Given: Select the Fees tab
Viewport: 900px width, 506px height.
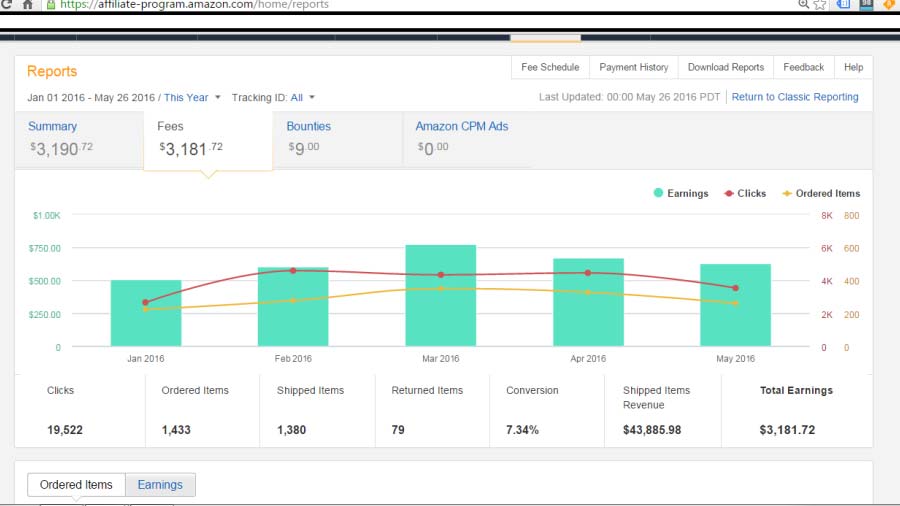Looking at the screenshot, I should tap(208, 139).
